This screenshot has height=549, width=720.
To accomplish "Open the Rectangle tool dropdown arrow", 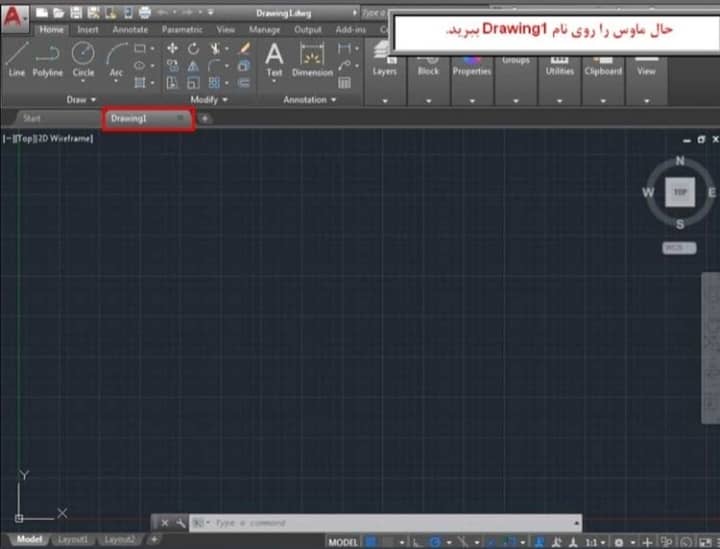I will (152, 48).
